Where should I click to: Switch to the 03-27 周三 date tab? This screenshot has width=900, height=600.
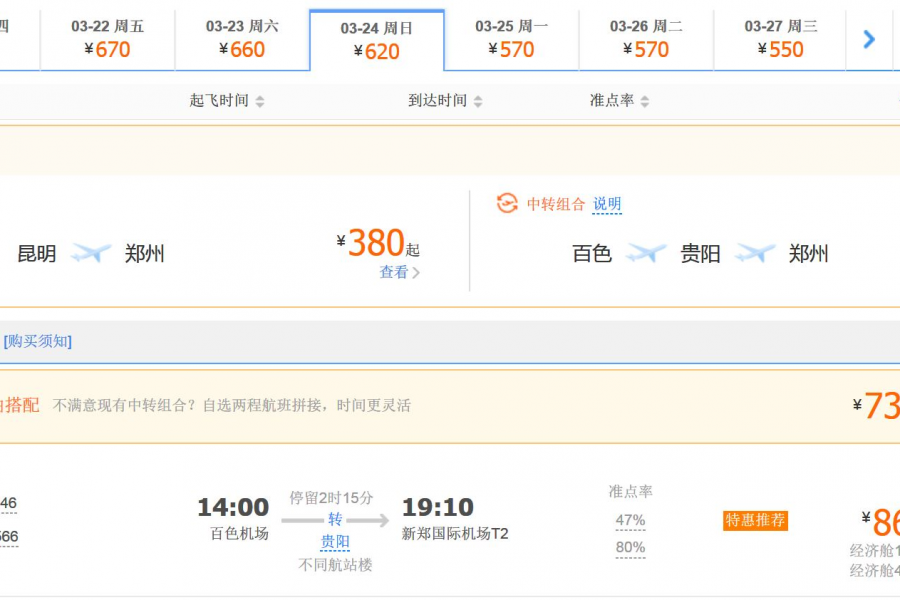click(779, 40)
